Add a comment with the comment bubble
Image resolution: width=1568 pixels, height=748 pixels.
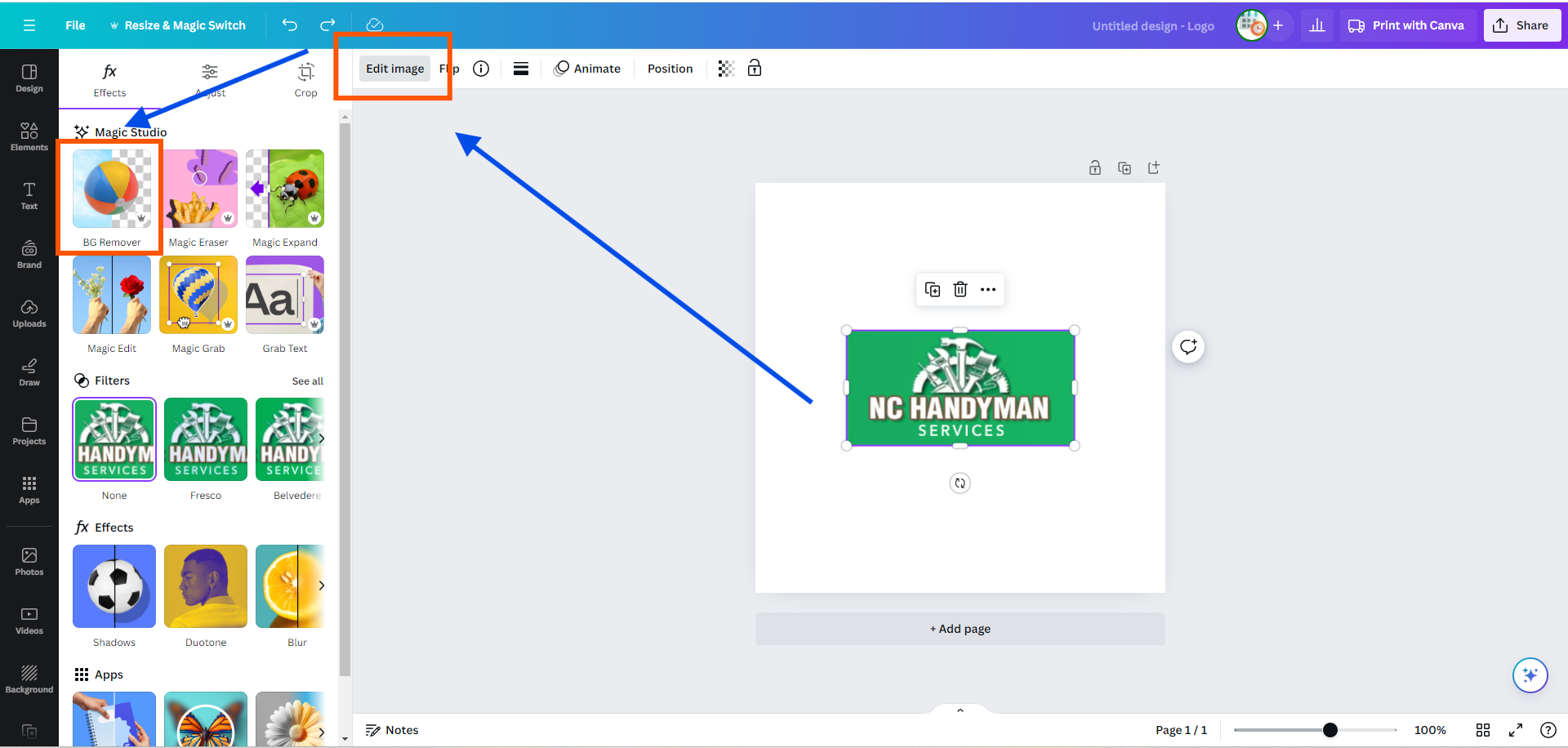pos(1188,347)
